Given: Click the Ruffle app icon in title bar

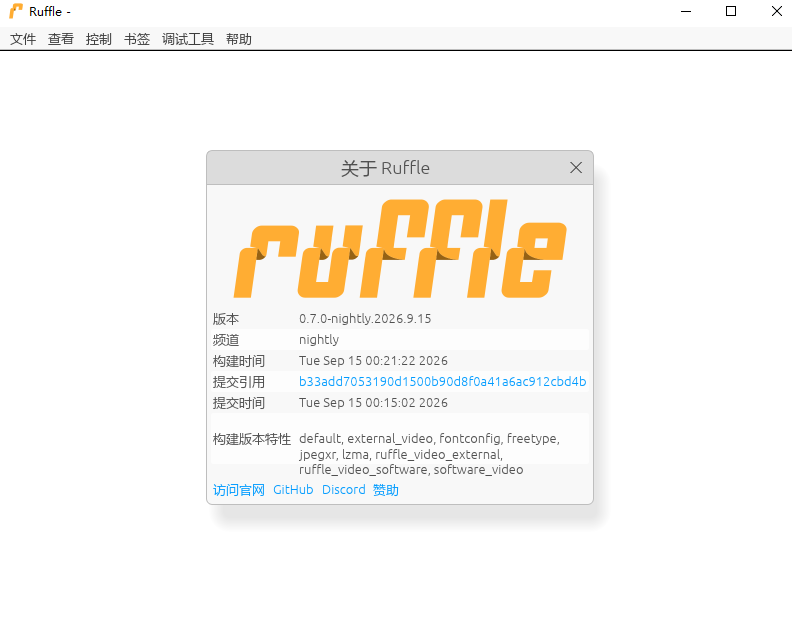Looking at the screenshot, I should (16, 11).
